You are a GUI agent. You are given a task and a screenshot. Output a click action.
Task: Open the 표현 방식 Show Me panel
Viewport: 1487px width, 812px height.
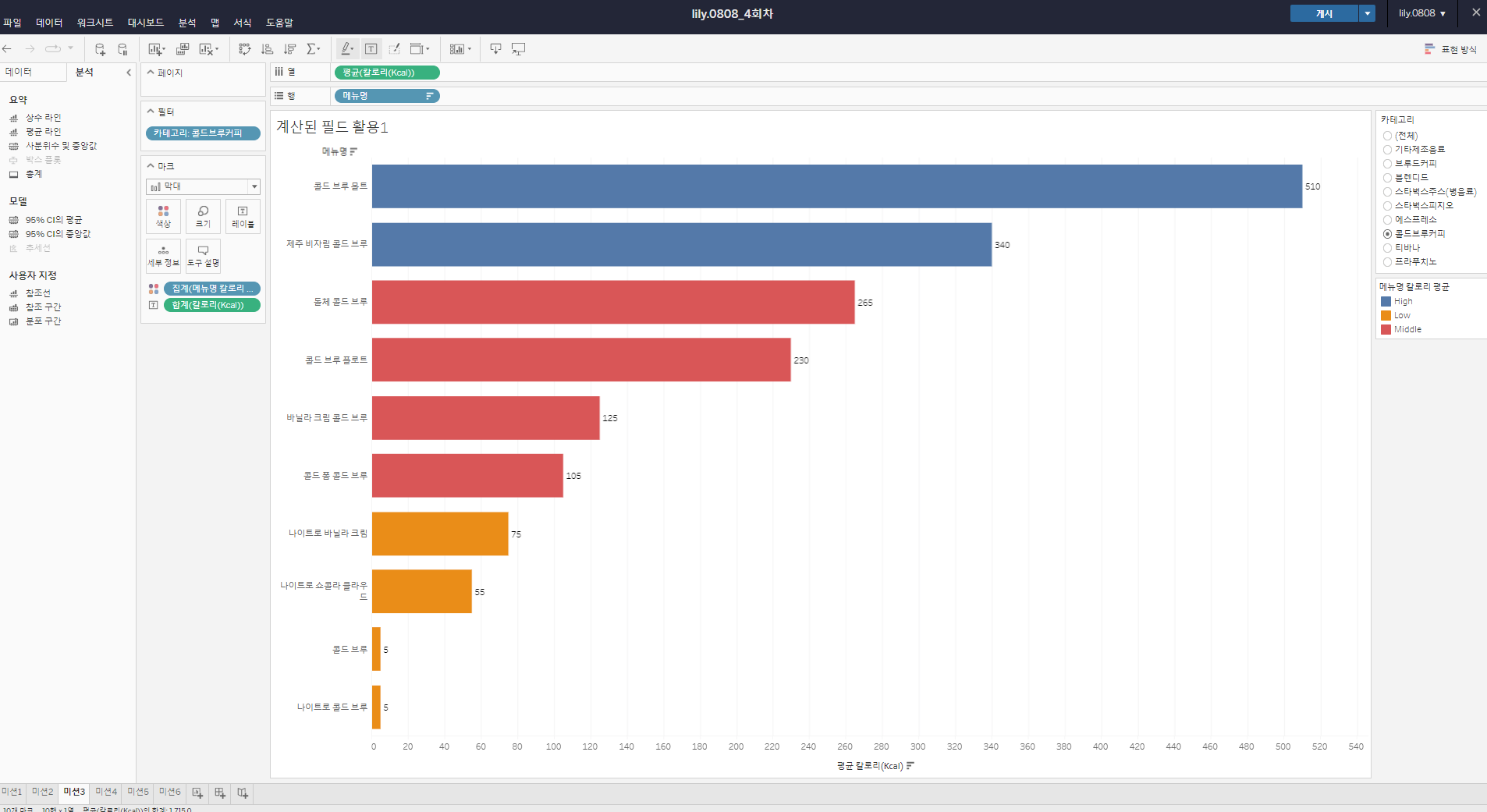1450,49
